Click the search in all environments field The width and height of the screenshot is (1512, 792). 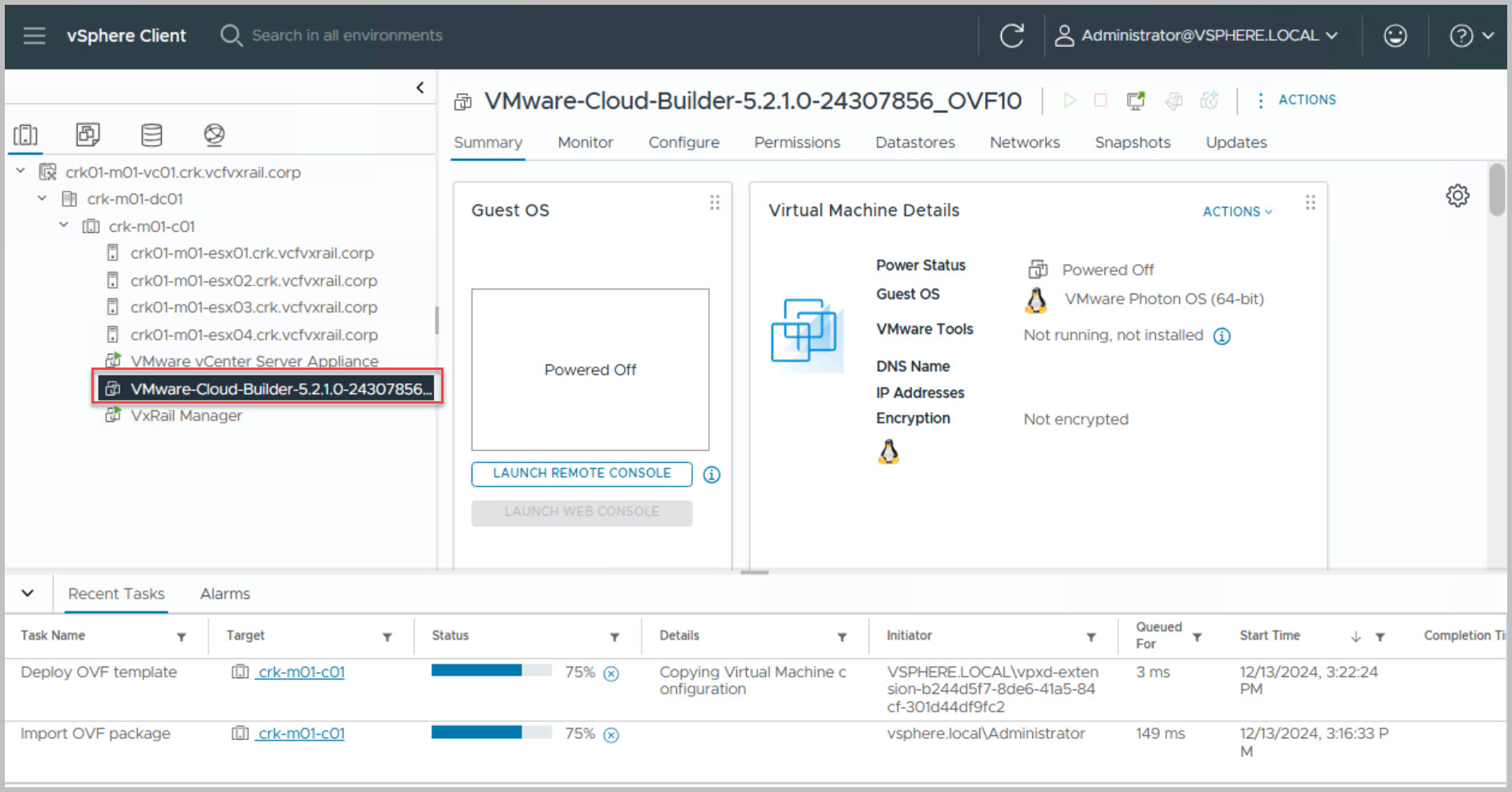click(347, 35)
